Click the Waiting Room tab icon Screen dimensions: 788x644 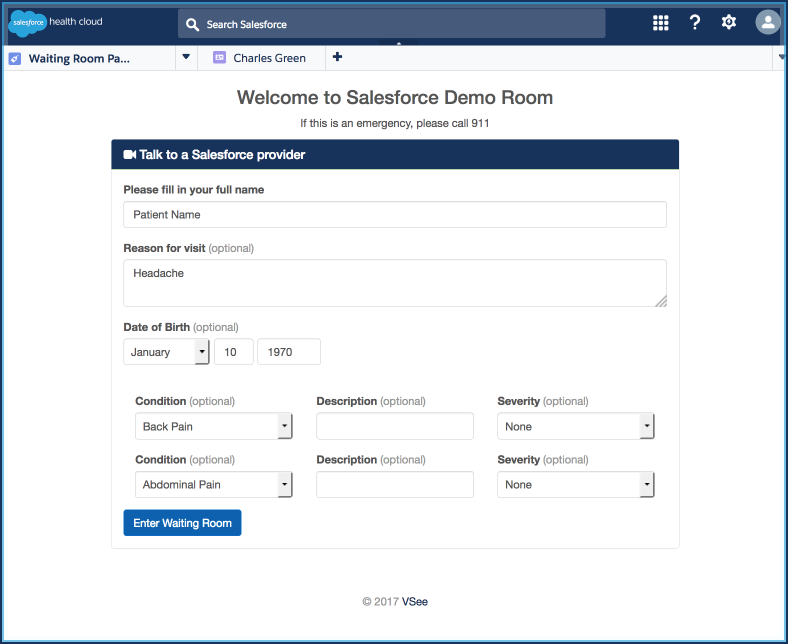[15, 59]
